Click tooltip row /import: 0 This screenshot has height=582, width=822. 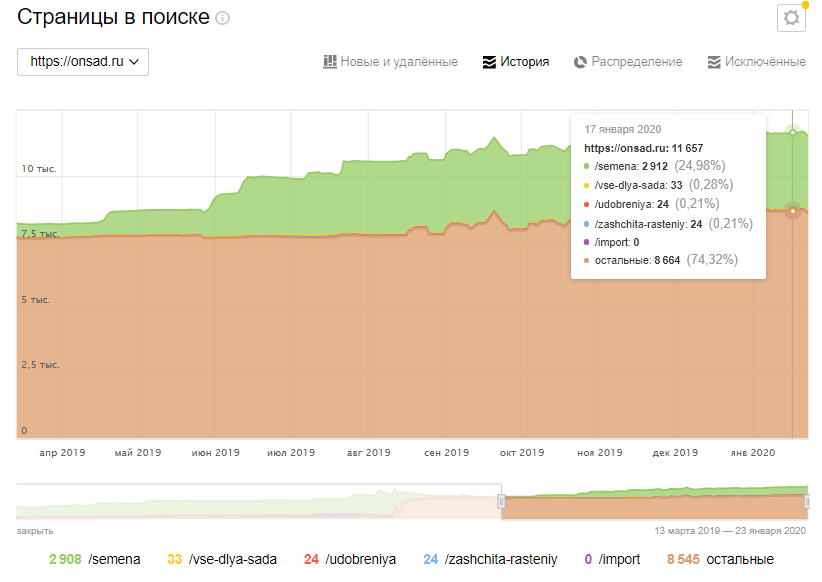coord(611,242)
